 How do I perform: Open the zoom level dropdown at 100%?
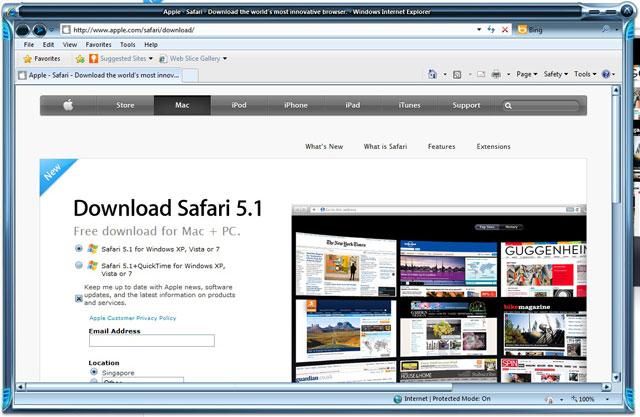pos(607,399)
